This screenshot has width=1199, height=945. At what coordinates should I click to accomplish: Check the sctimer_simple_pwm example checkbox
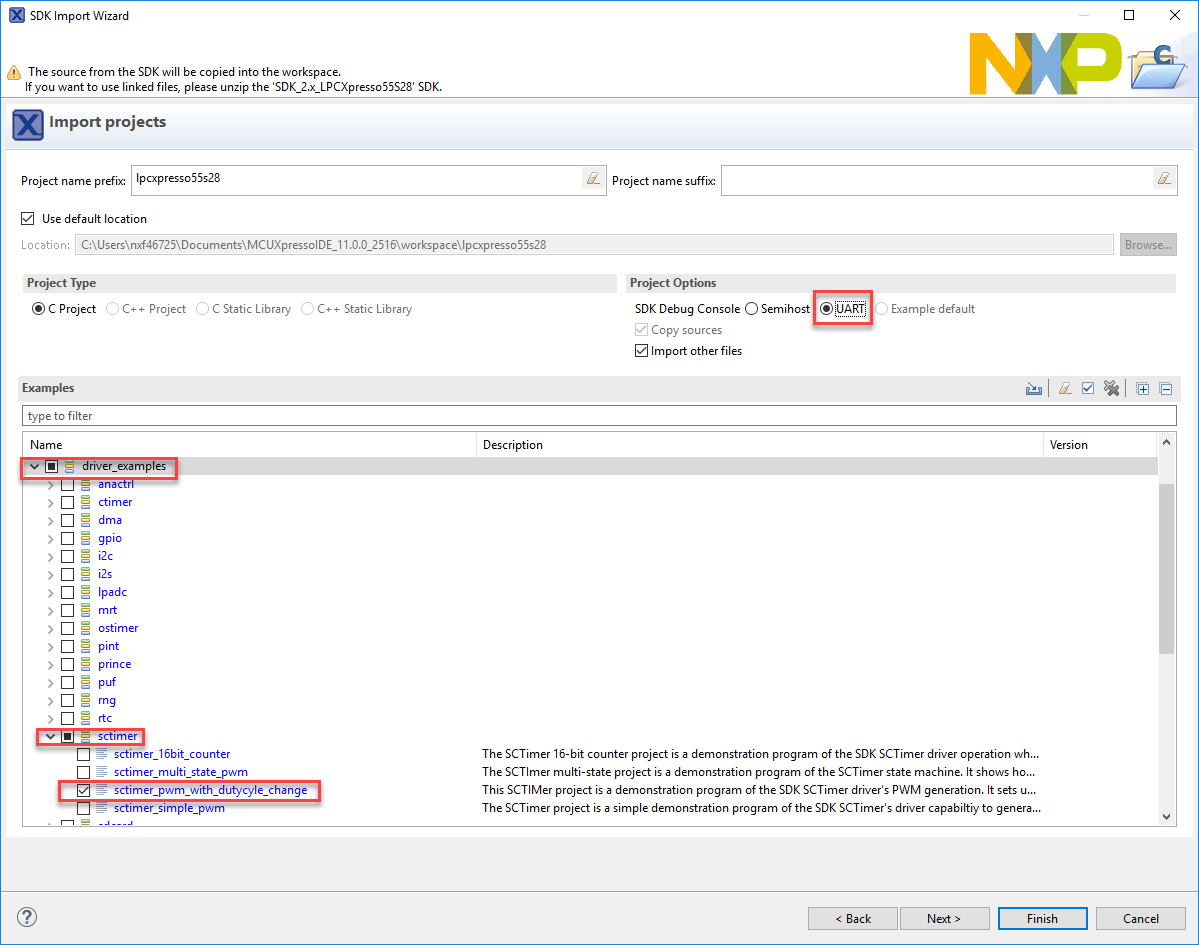[84, 808]
